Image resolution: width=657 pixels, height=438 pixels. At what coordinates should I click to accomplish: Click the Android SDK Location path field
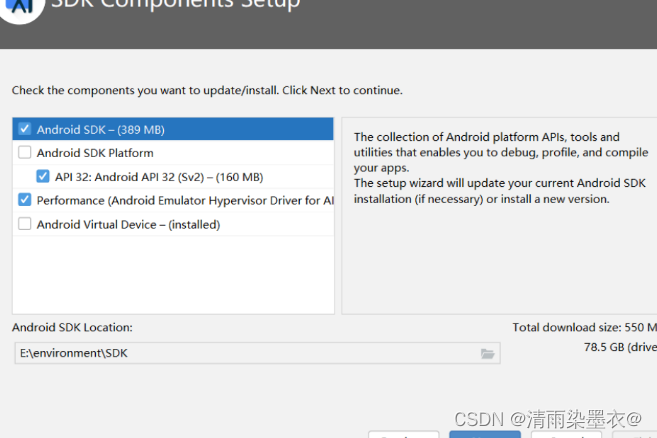[x=257, y=353]
